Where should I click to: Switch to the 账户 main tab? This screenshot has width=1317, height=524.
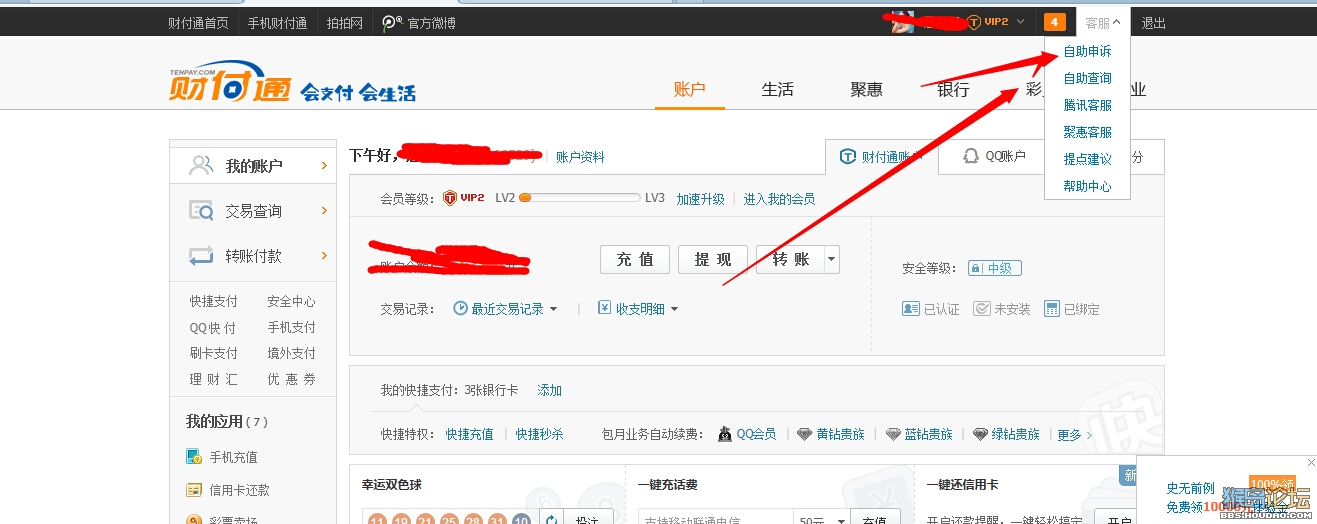689,89
